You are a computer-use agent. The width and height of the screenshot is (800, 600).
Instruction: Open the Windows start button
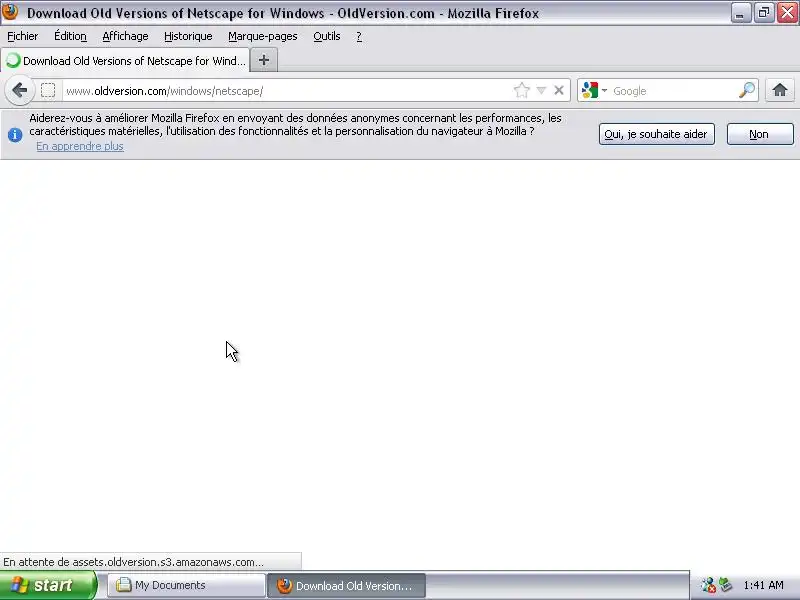pos(48,585)
